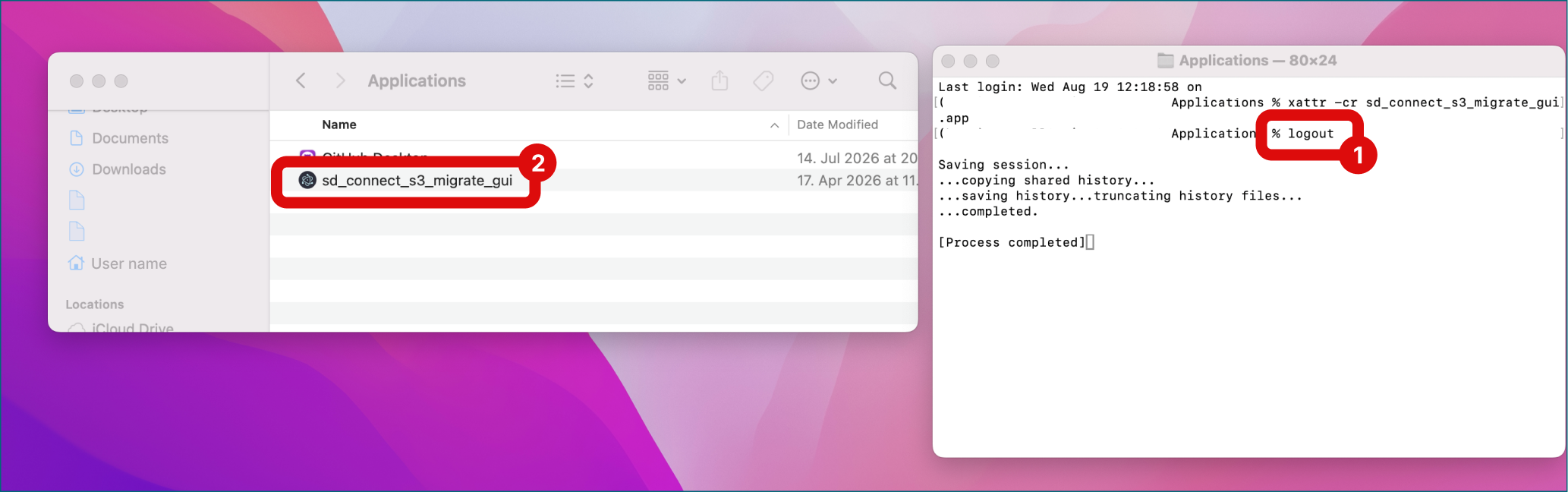
Task: Open iCloud Drive in Finder sidebar
Action: point(133,328)
